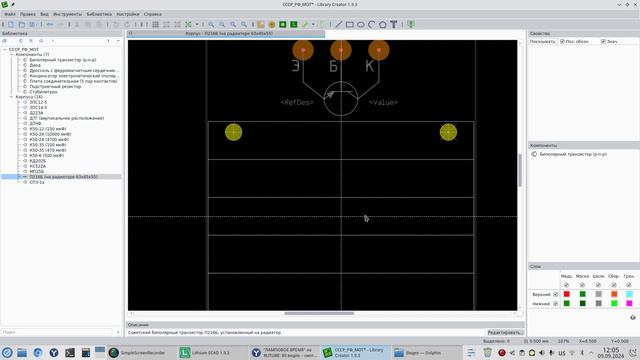
Task: Click the first magnifier zoom icon in the toolbar
Action: click(x=211, y=24)
